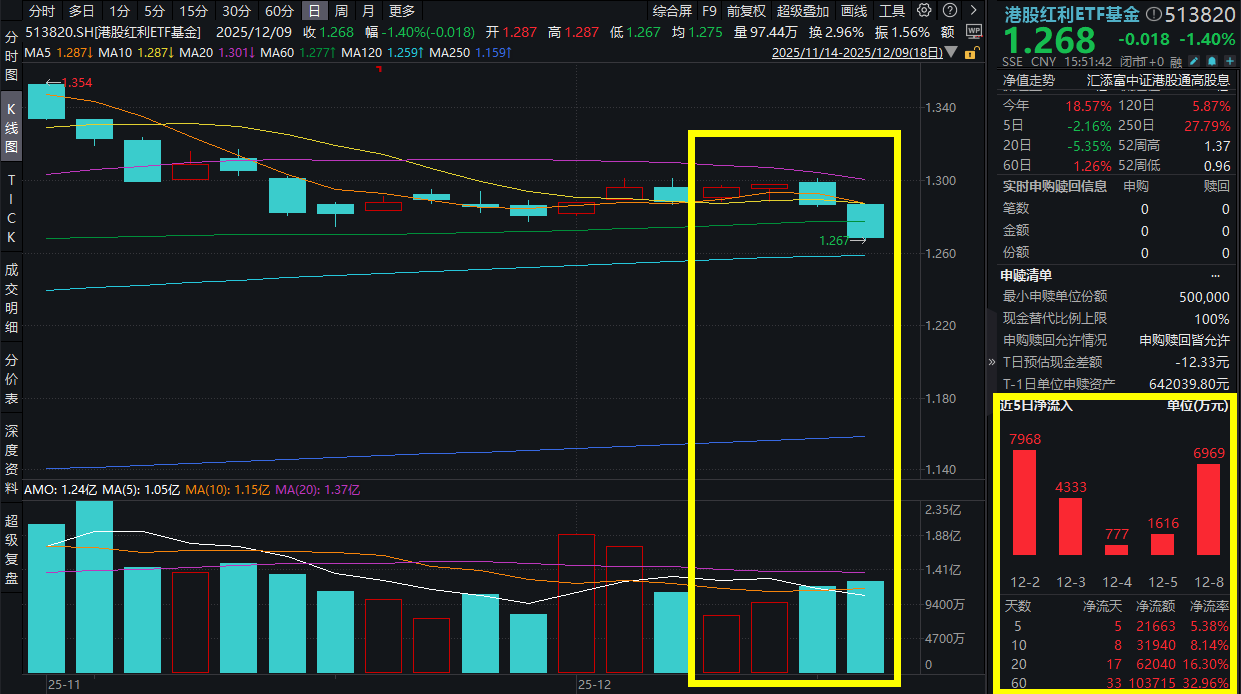The image size is (1241, 694).
Task: Expand more periods via 更多
Action: (x=401, y=11)
